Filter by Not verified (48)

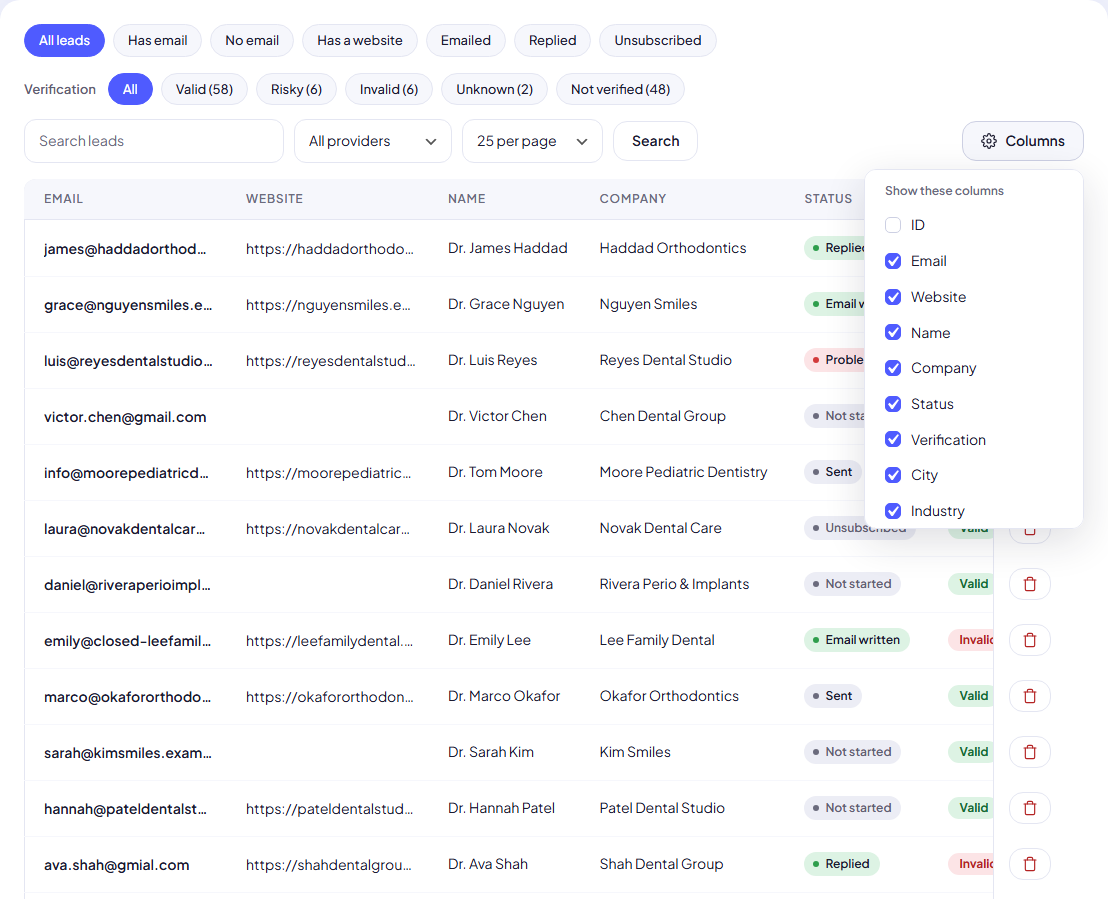(620, 89)
